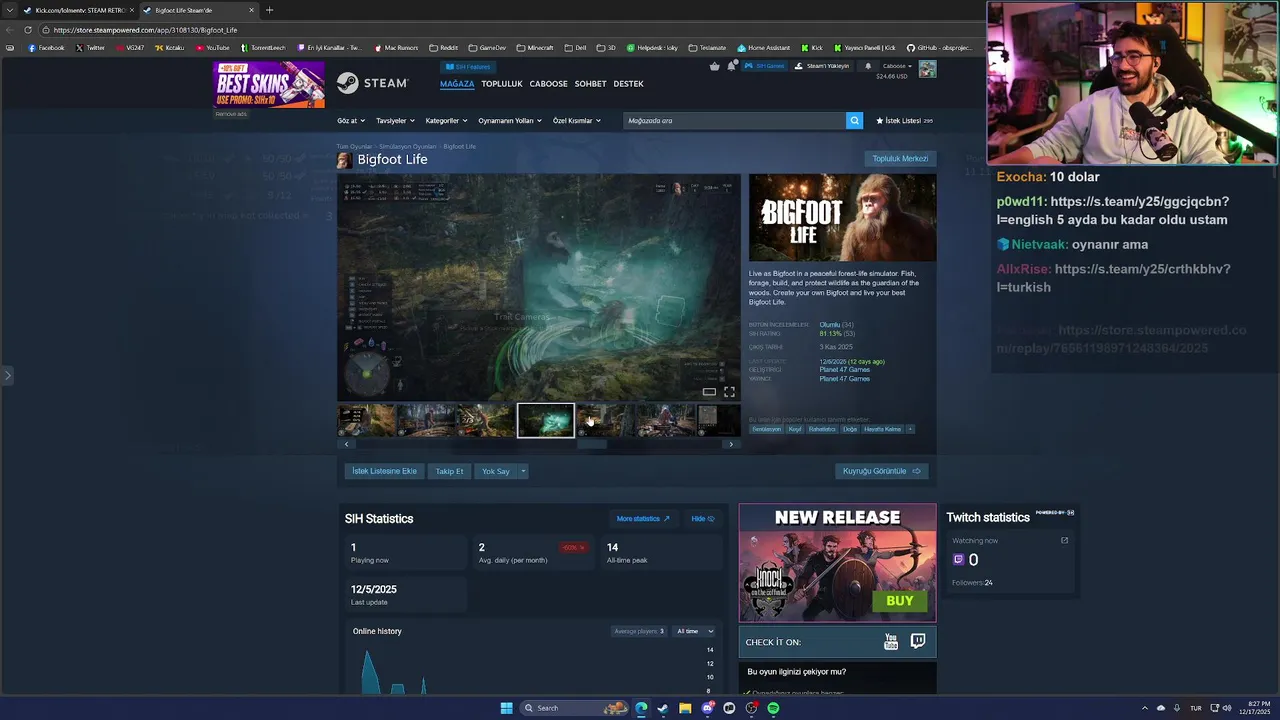Click the store search magnifier button

(x=854, y=120)
